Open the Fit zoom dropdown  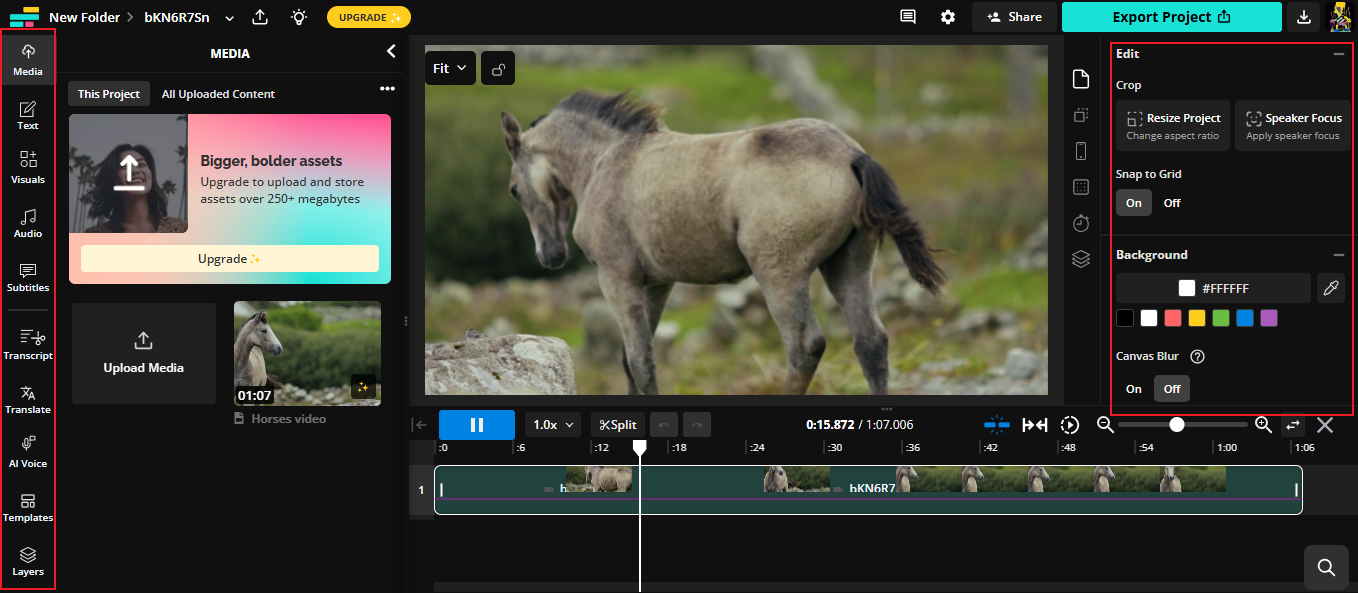tap(450, 69)
